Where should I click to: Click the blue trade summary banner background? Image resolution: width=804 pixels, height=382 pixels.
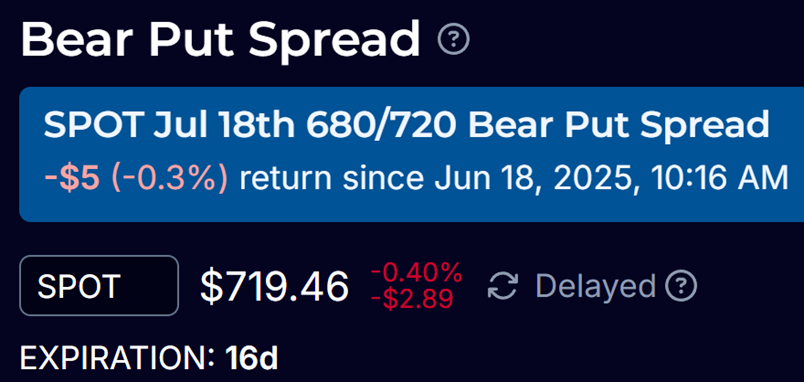pos(411,154)
